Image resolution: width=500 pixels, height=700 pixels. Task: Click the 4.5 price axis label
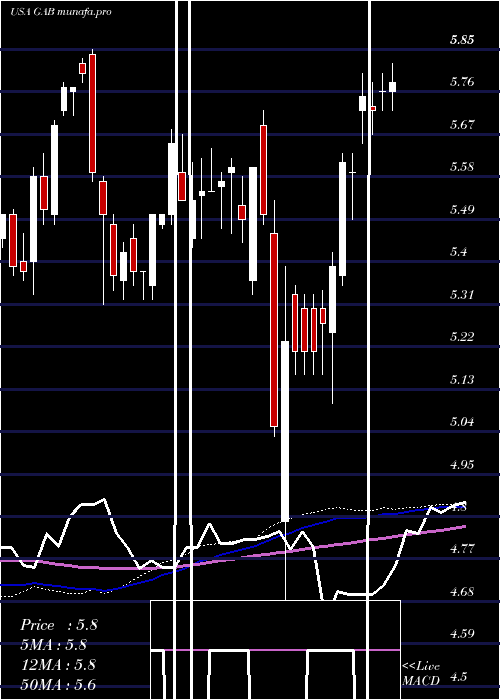(458, 676)
